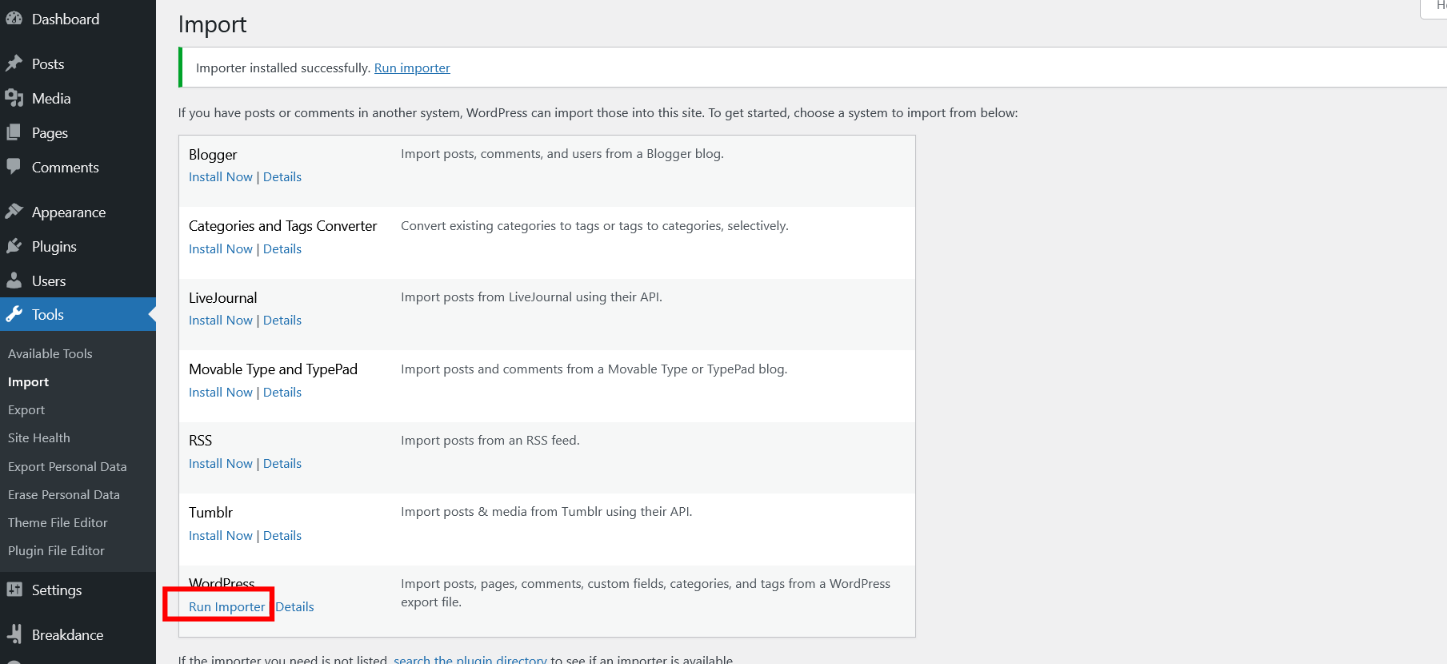The image size is (1447, 664).
Task: Click Install Now for Blogger importer
Action: pos(221,177)
